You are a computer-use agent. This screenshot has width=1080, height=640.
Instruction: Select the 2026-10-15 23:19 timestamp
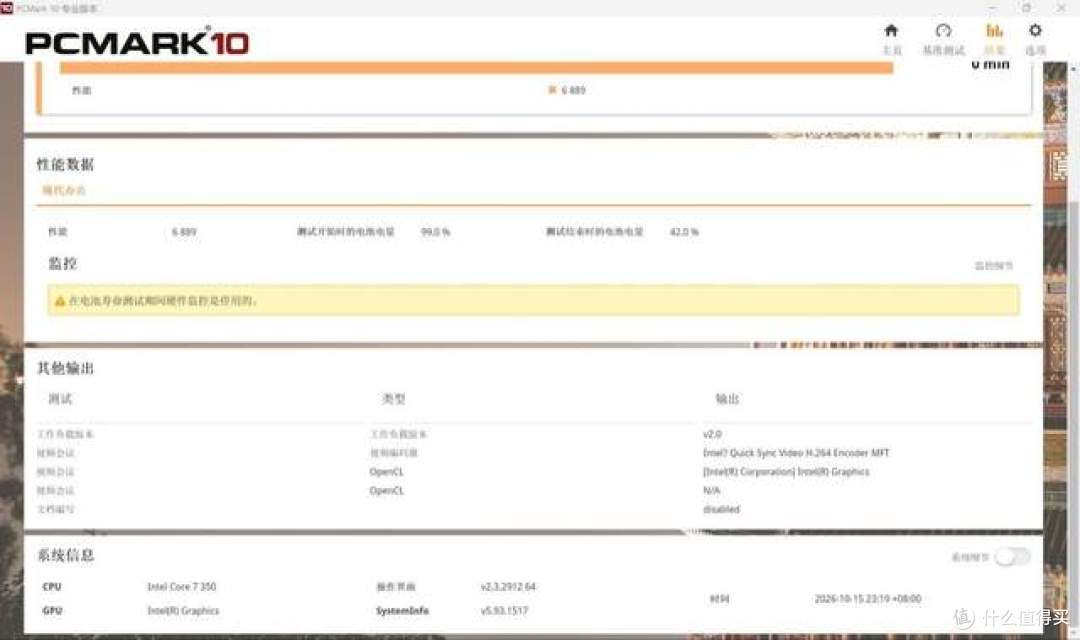tap(867, 599)
